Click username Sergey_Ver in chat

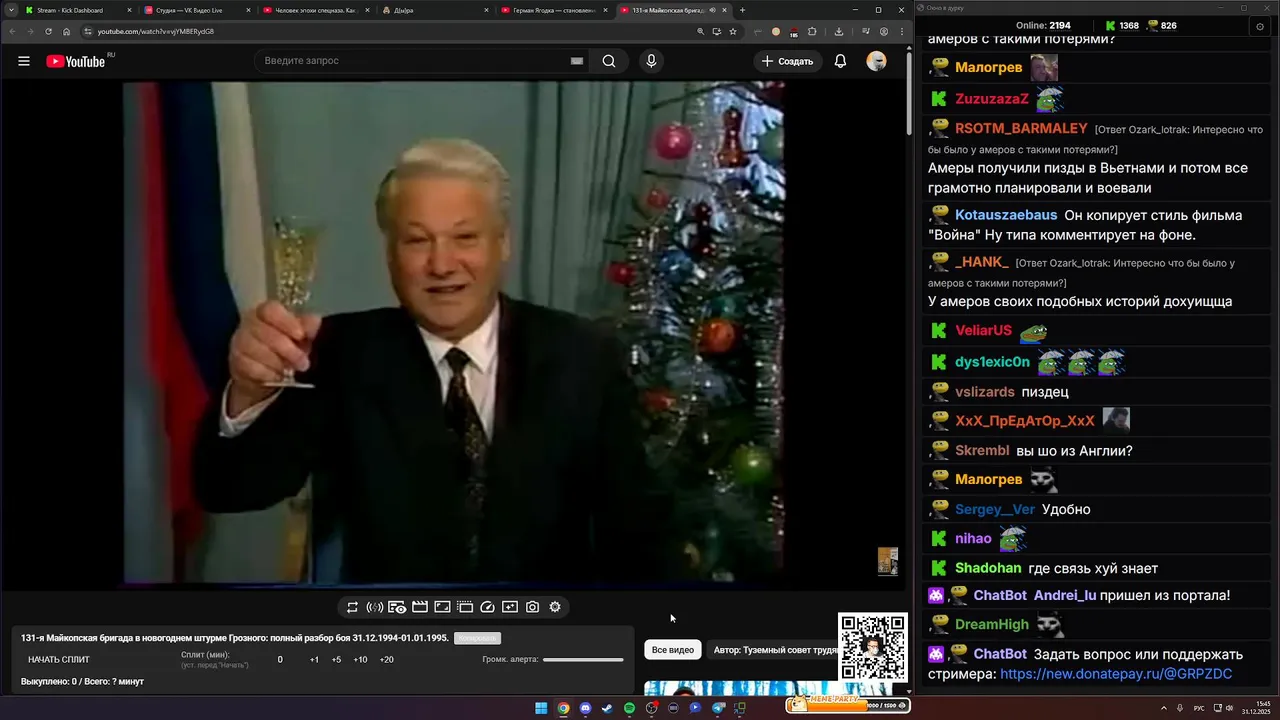tap(995, 510)
